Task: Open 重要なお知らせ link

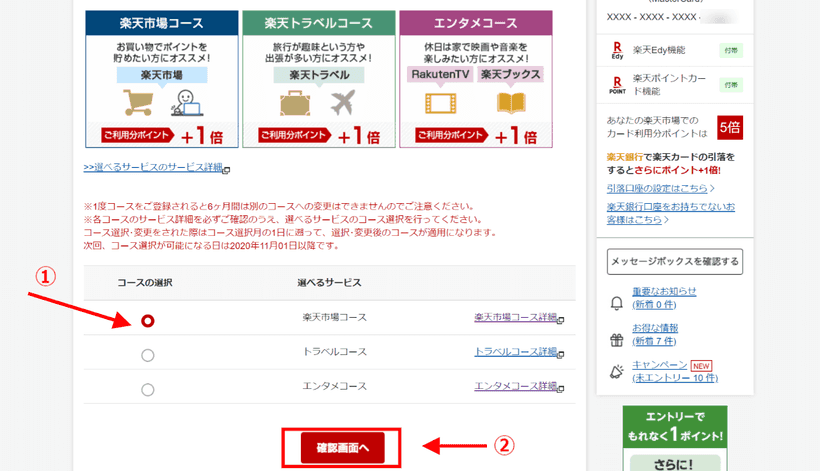Action: click(x=664, y=291)
